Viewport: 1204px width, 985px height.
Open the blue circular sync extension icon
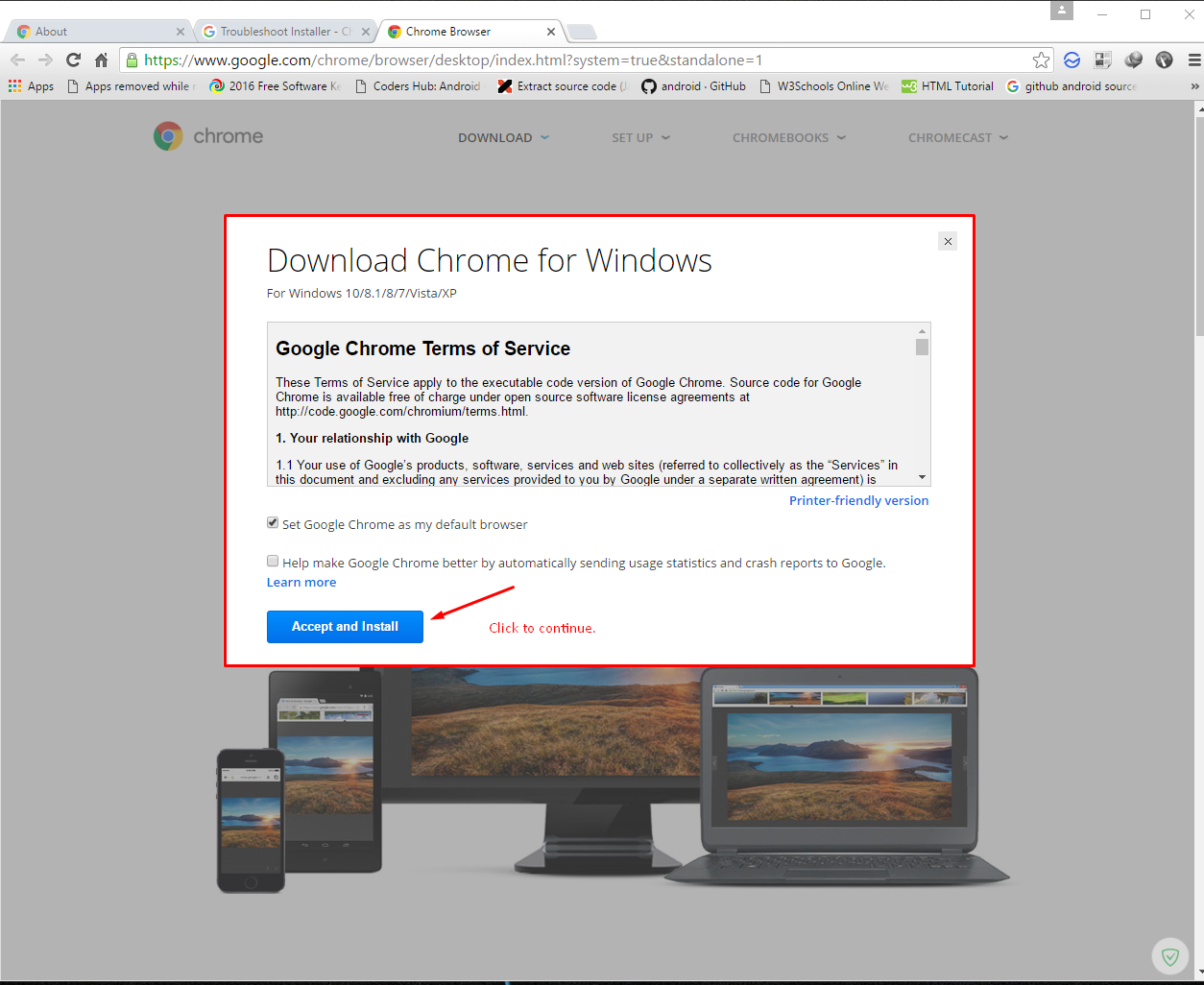[1072, 60]
